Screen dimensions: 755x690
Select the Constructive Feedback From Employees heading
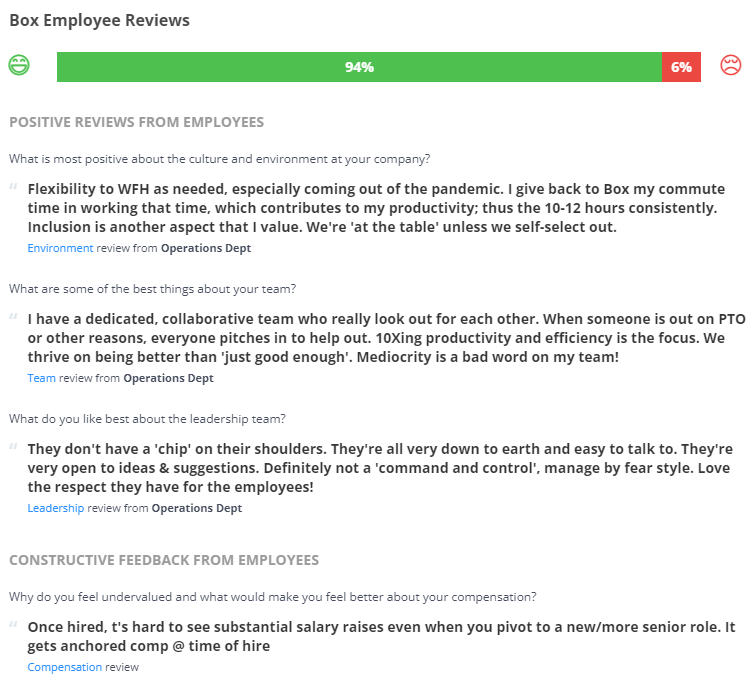(x=164, y=560)
